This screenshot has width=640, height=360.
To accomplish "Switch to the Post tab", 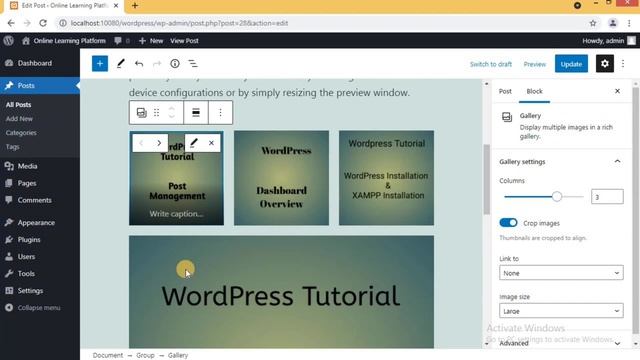I will tap(505, 91).
